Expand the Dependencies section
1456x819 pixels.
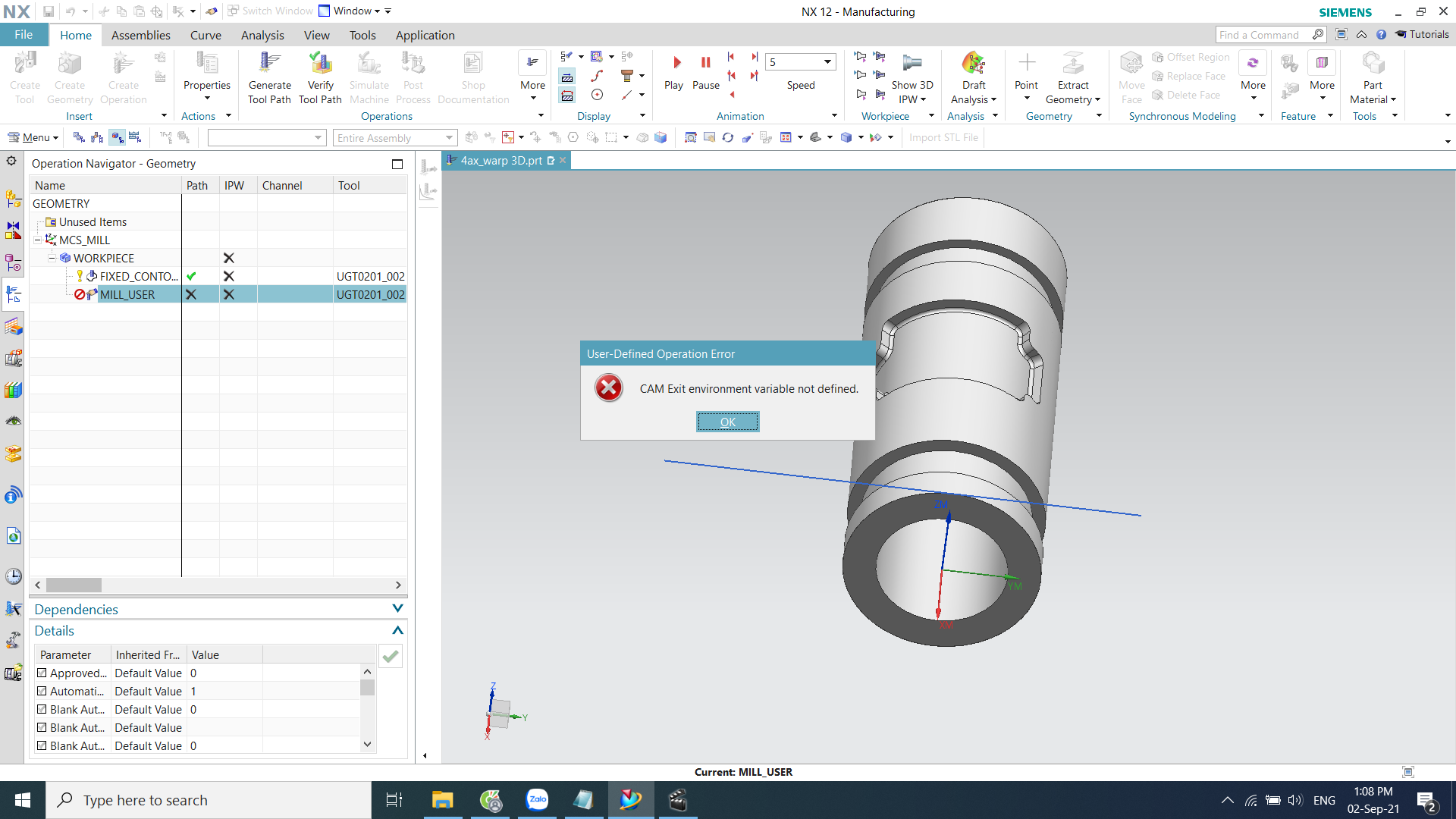coord(397,609)
